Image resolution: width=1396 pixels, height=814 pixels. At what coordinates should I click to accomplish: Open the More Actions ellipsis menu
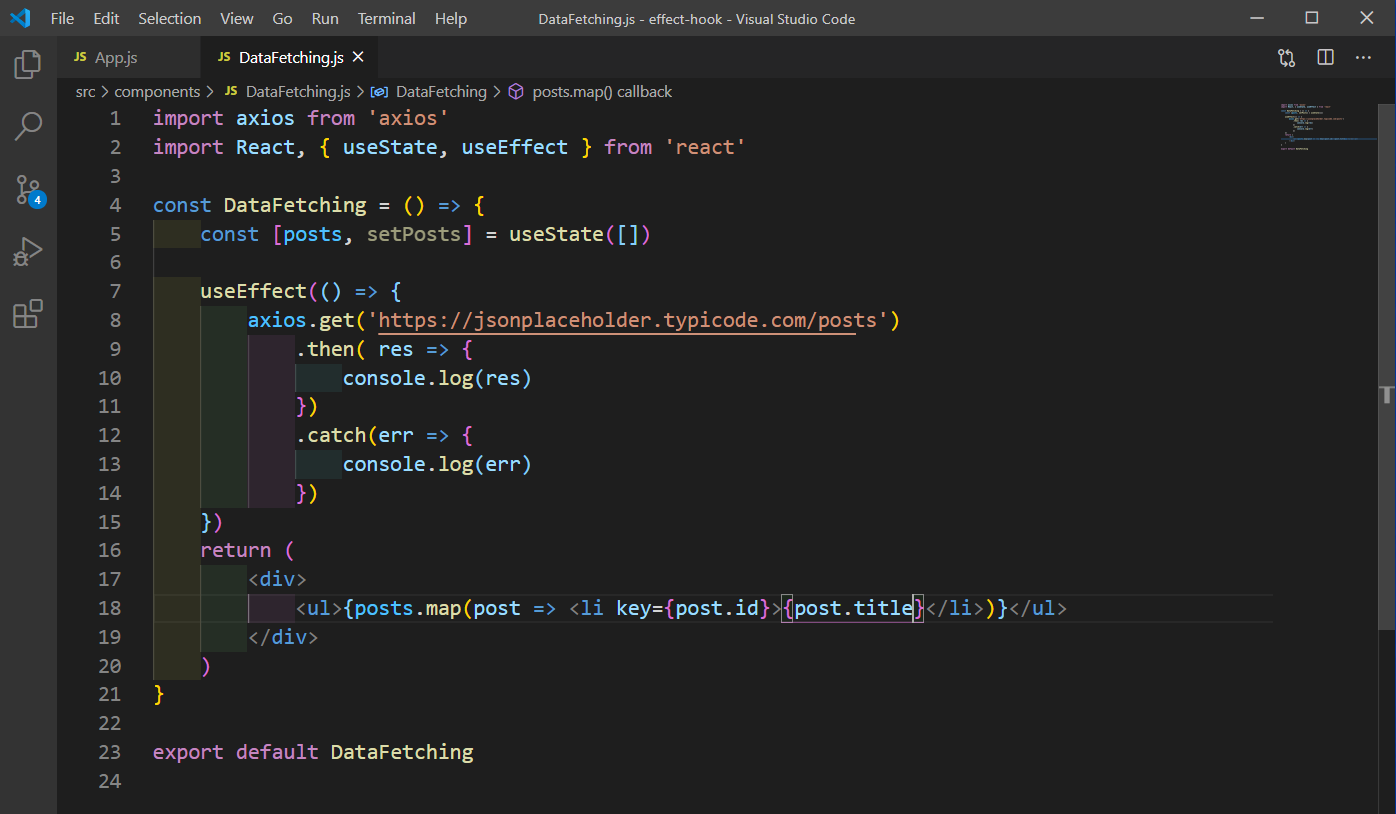[x=1363, y=58]
